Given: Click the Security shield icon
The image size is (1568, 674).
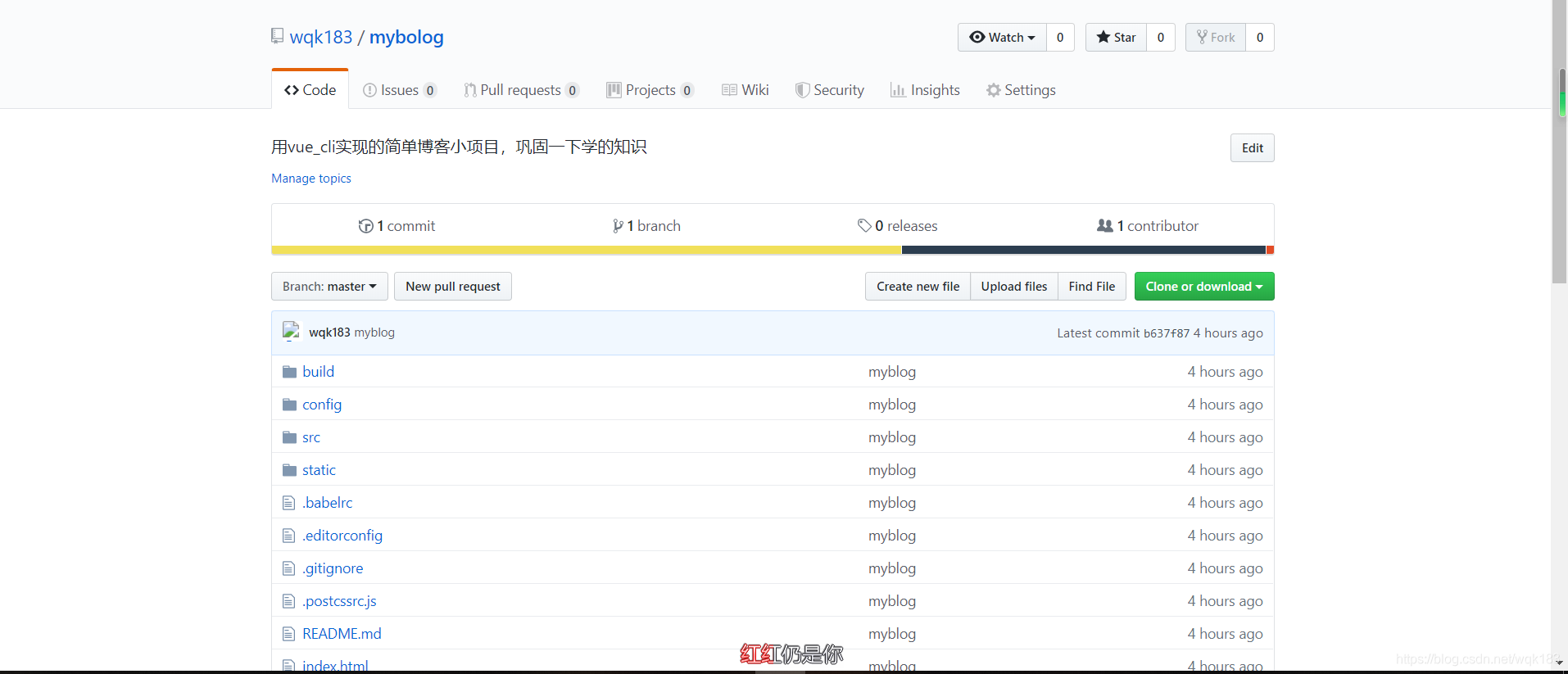Looking at the screenshot, I should 802,90.
